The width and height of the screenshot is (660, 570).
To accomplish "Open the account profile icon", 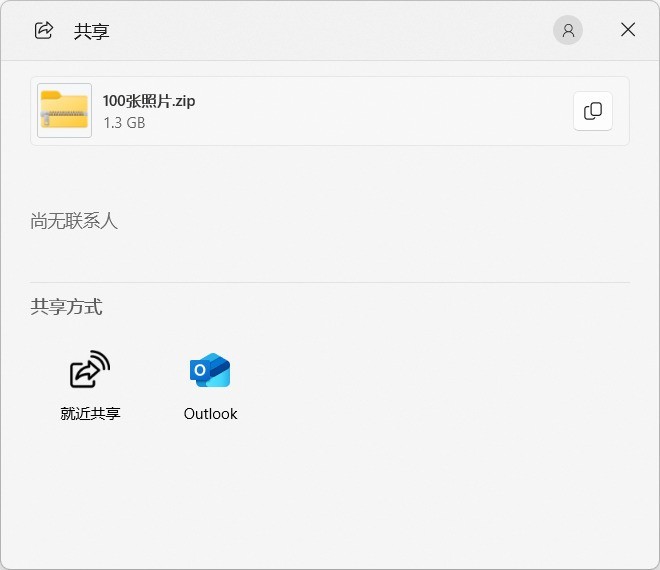I will tap(568, 30).
